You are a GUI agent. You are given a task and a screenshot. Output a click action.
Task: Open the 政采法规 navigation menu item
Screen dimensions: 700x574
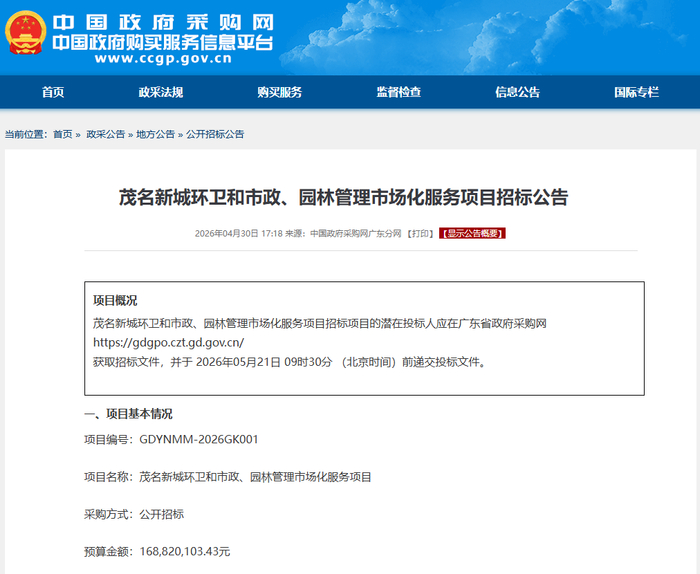coord(161,92)
